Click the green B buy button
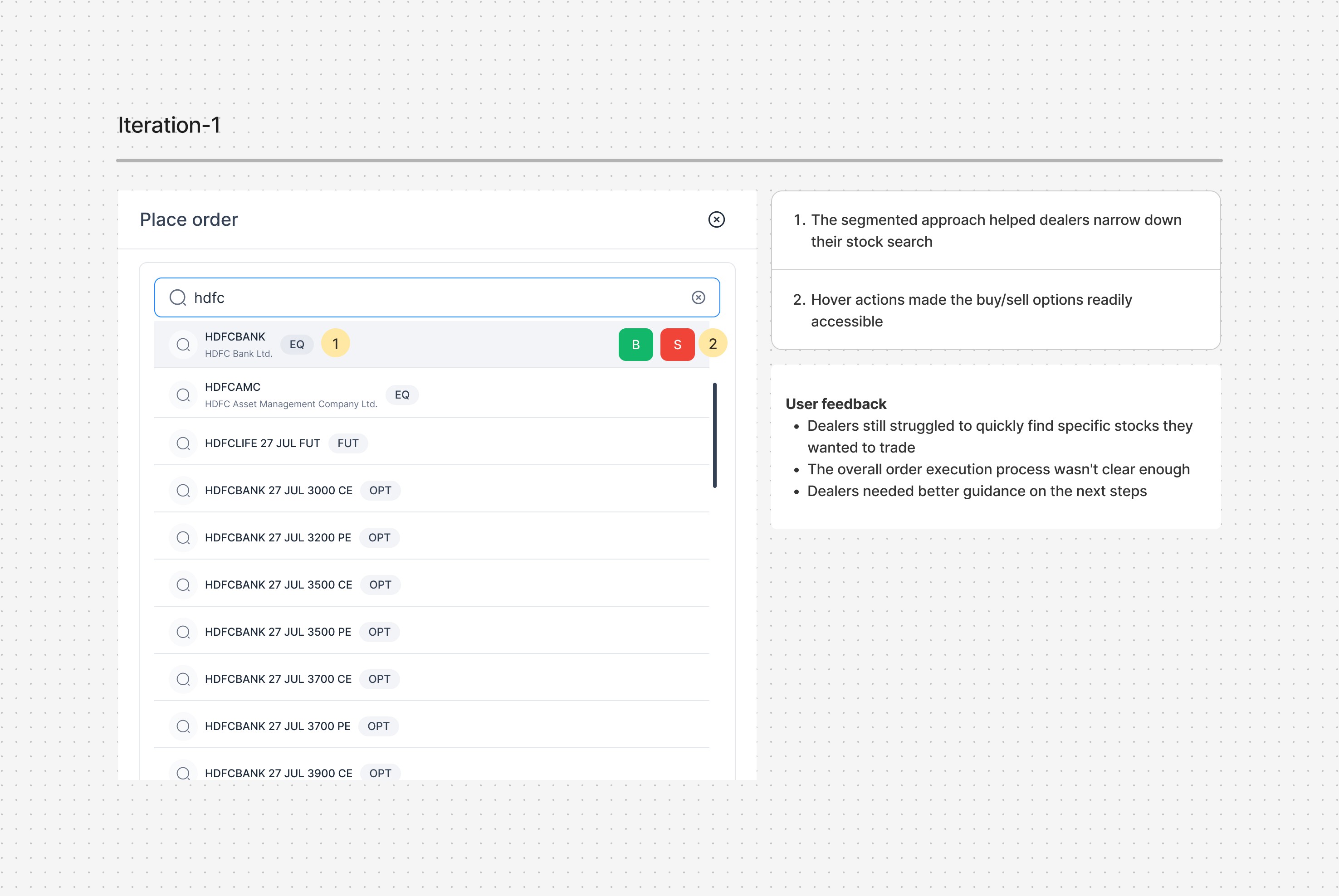The width and height of the screenshot is (1339, 896). [635, 345]
